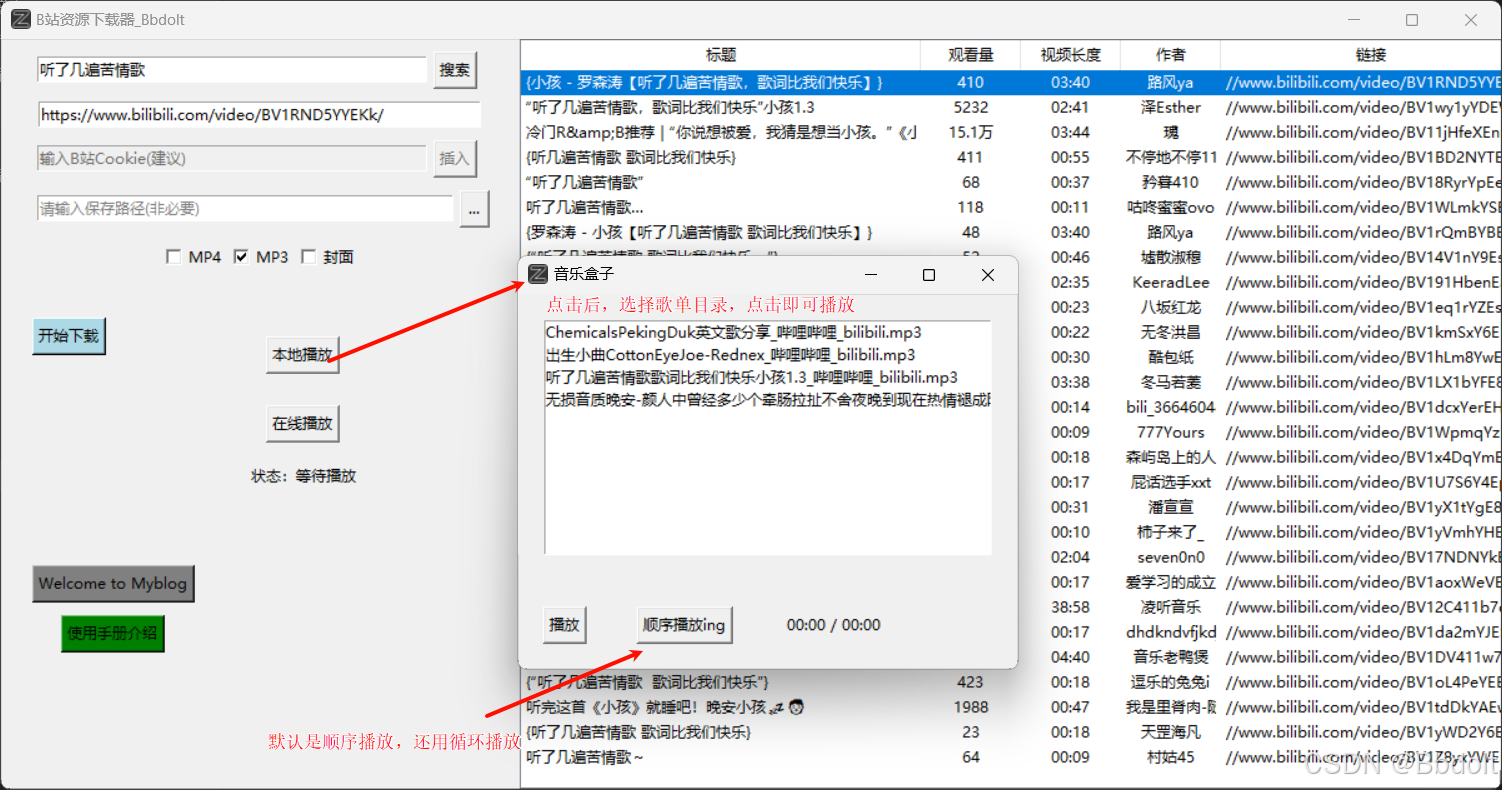Click the 链接 column header
Viewport: 1502px width, 790px height.
pyautogui.click(x=1361, y=55)
